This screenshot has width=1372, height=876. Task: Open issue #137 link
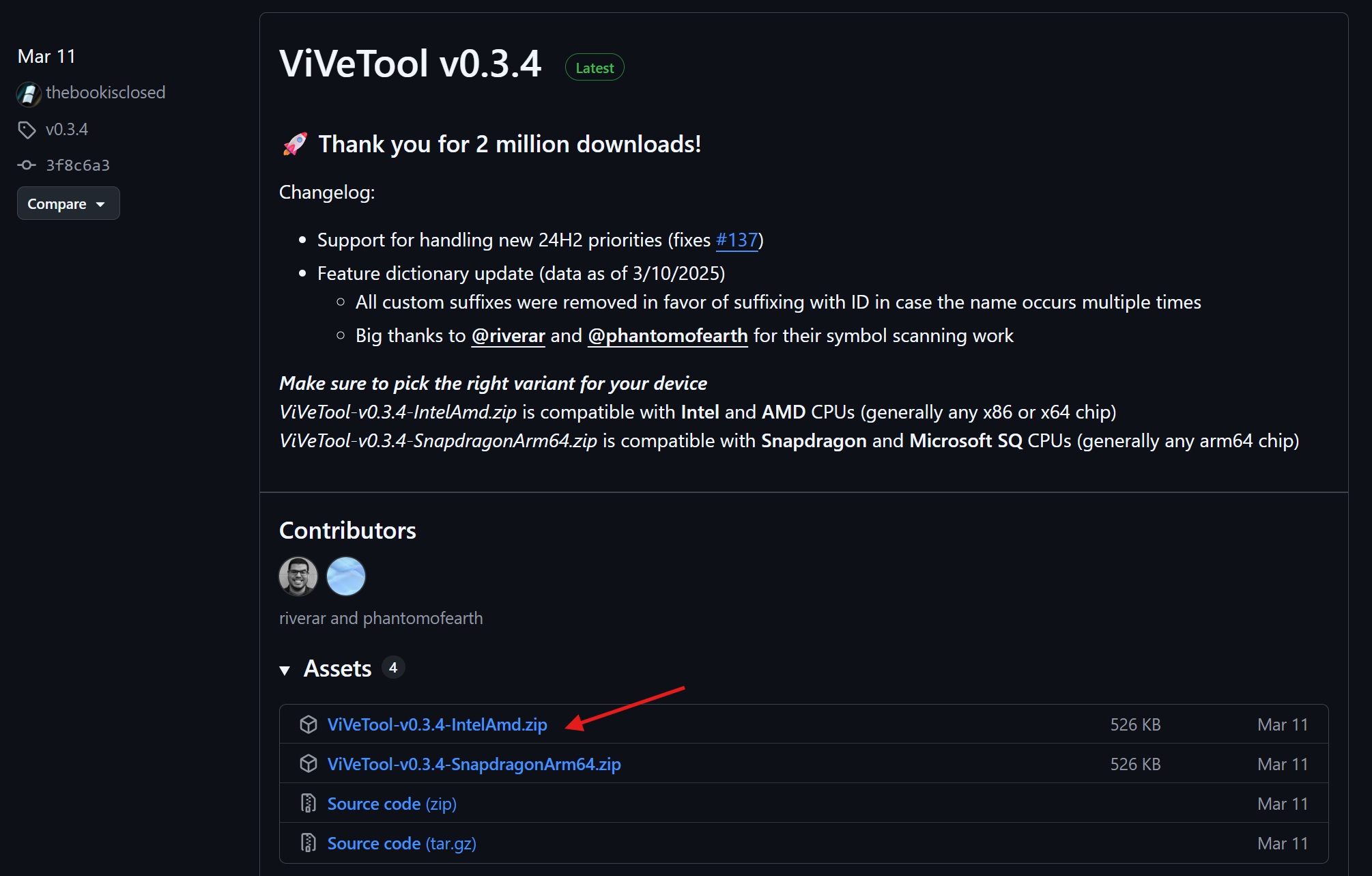[x=736, y=240]
